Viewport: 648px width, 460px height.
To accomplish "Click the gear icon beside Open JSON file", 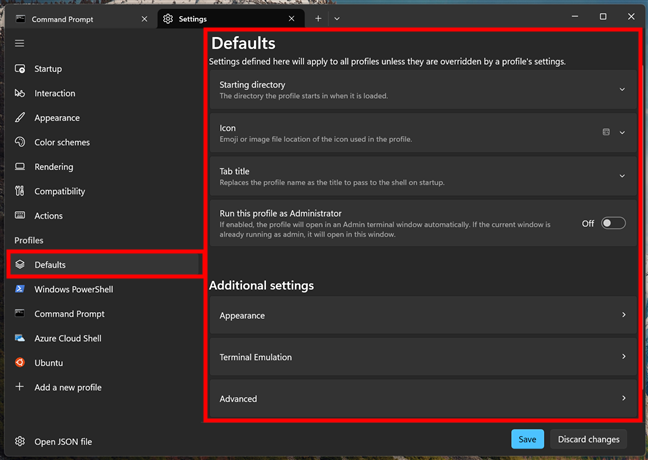I will [x=20, y=441].
